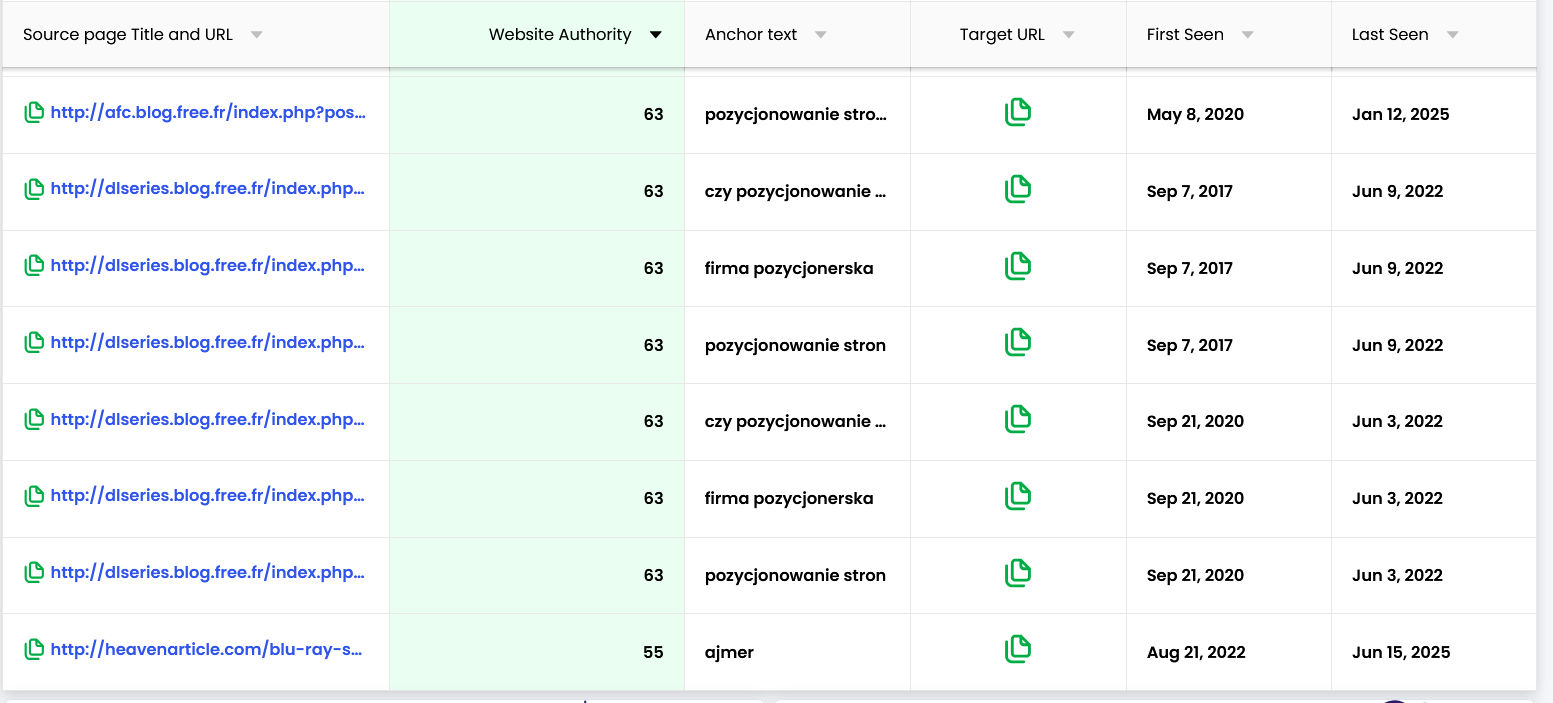Copy target URL for firma pozycjonerska, Jun 3, 2022 row
Screen dimensions: 1553x703
coord(1017,496)
